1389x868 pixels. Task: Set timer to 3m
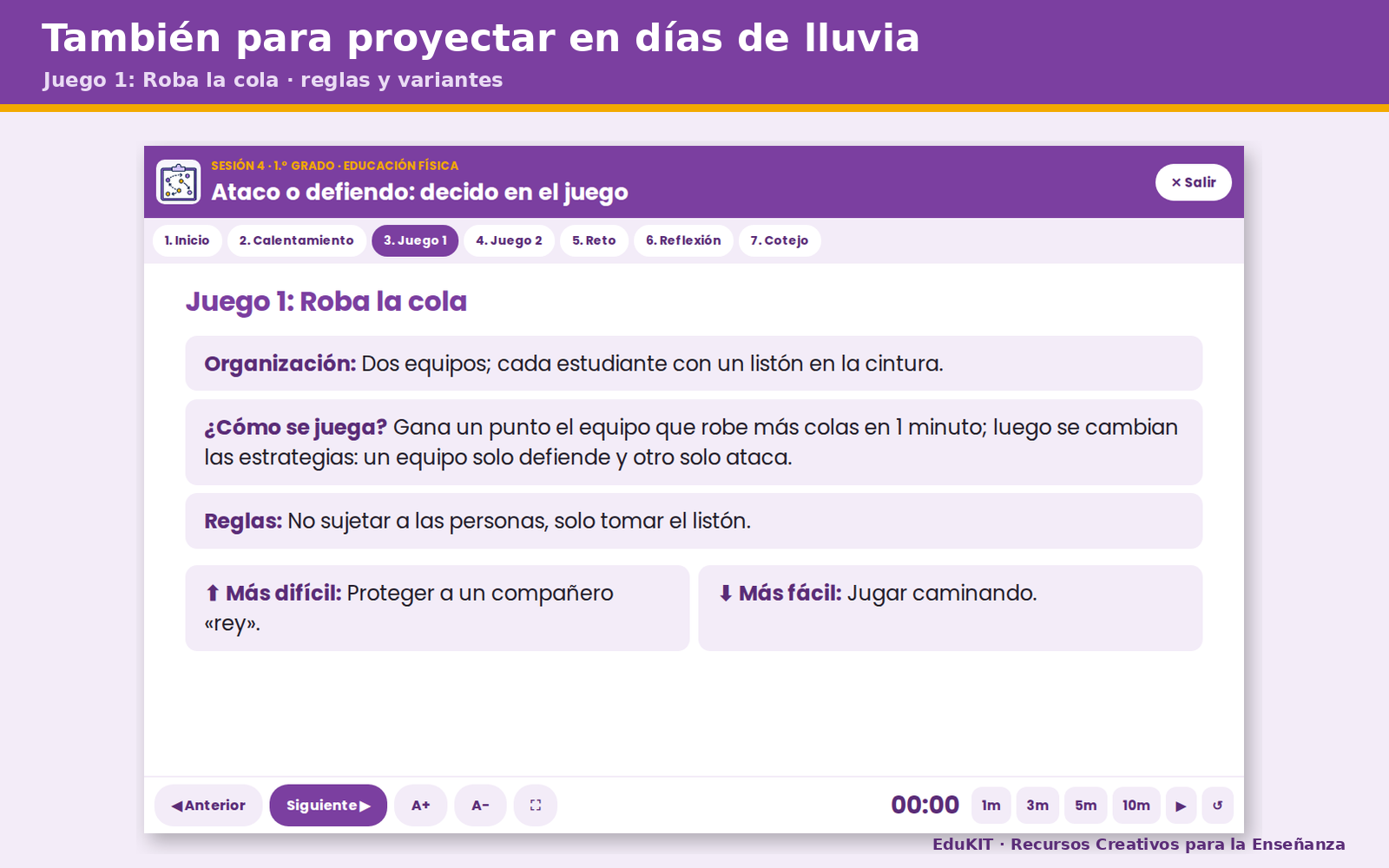pos(1037,806)
